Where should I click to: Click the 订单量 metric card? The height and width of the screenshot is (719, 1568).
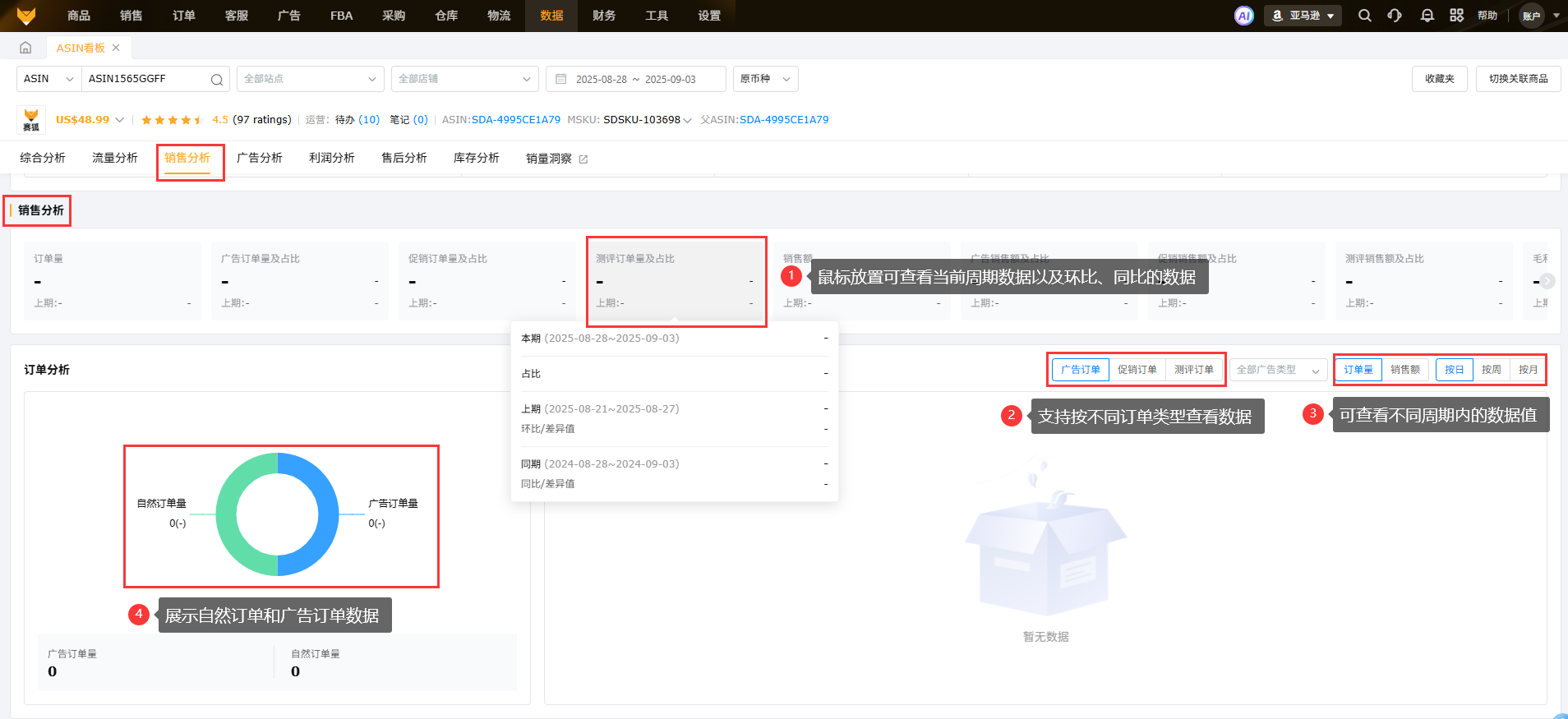click(113, 281)
